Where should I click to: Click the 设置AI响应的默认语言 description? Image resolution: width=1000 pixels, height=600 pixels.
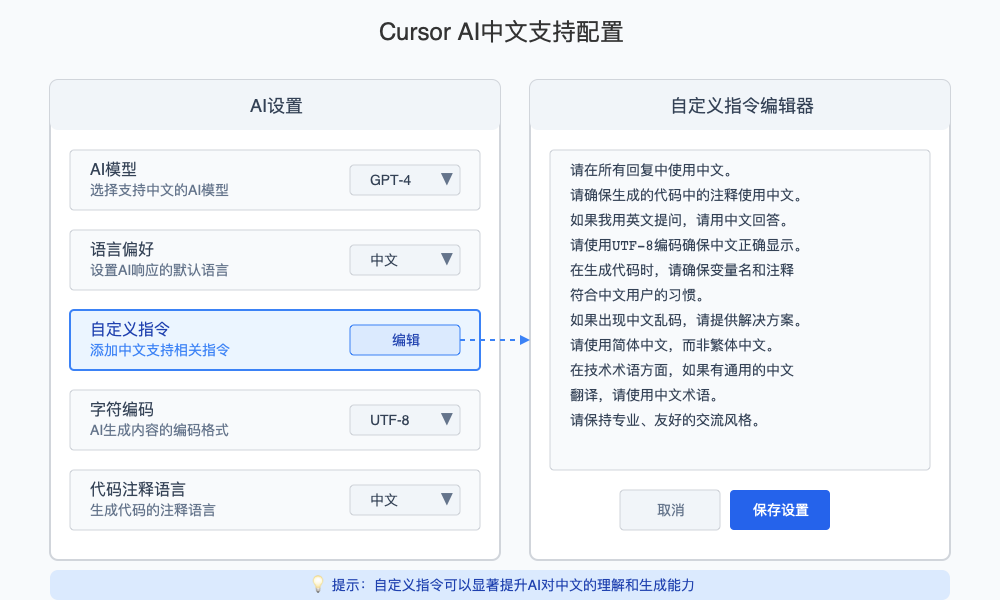tap(159, 270)
